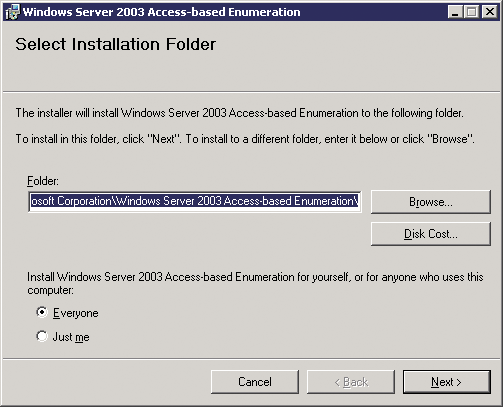The image size is (503, 407).
Task: Click inside the Folder path field
Action: tap(195, 201)
